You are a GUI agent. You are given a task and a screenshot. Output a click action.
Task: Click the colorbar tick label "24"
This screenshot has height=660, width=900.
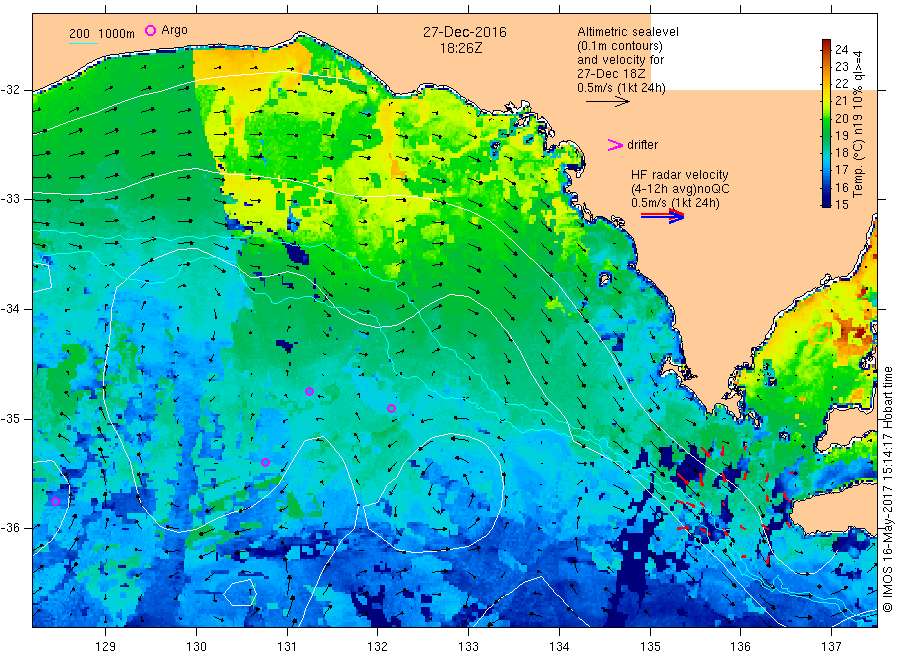point(841,49)
